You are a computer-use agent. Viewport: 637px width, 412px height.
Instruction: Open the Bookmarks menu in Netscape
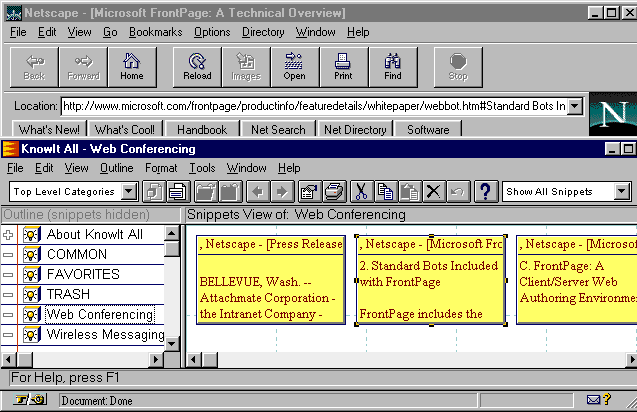pyautogui.click(x=155, y=32)
